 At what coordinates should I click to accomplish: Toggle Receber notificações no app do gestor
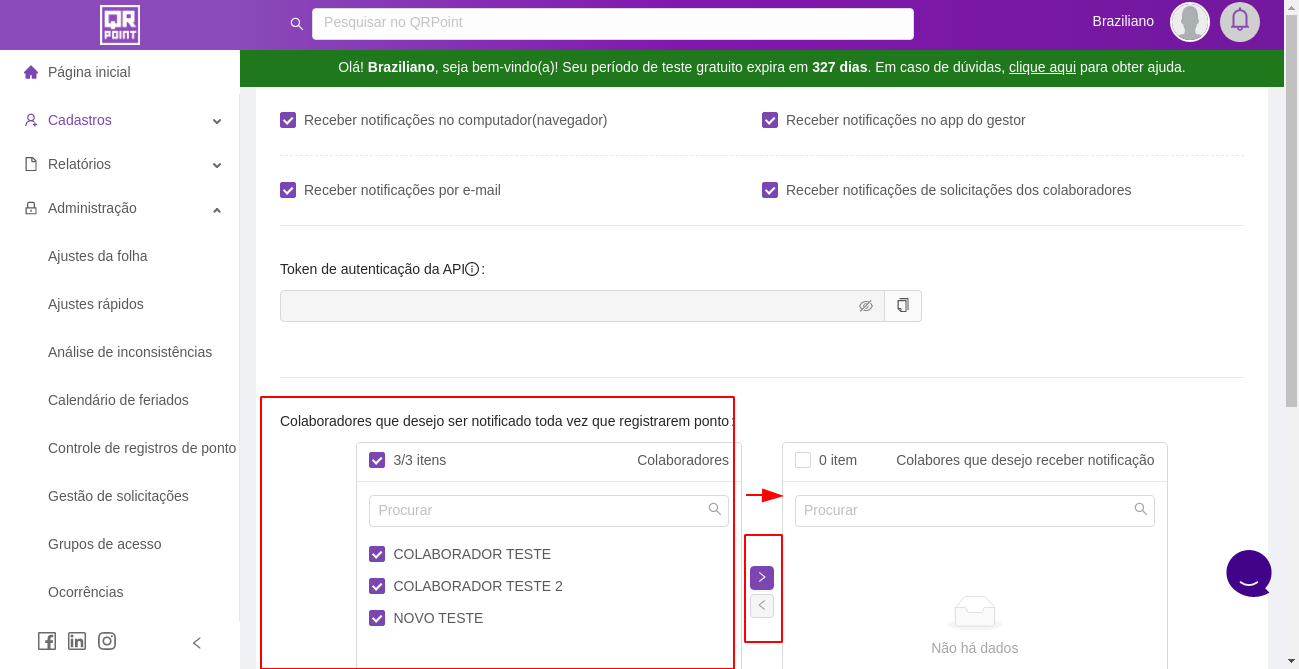tap(770, 120)
